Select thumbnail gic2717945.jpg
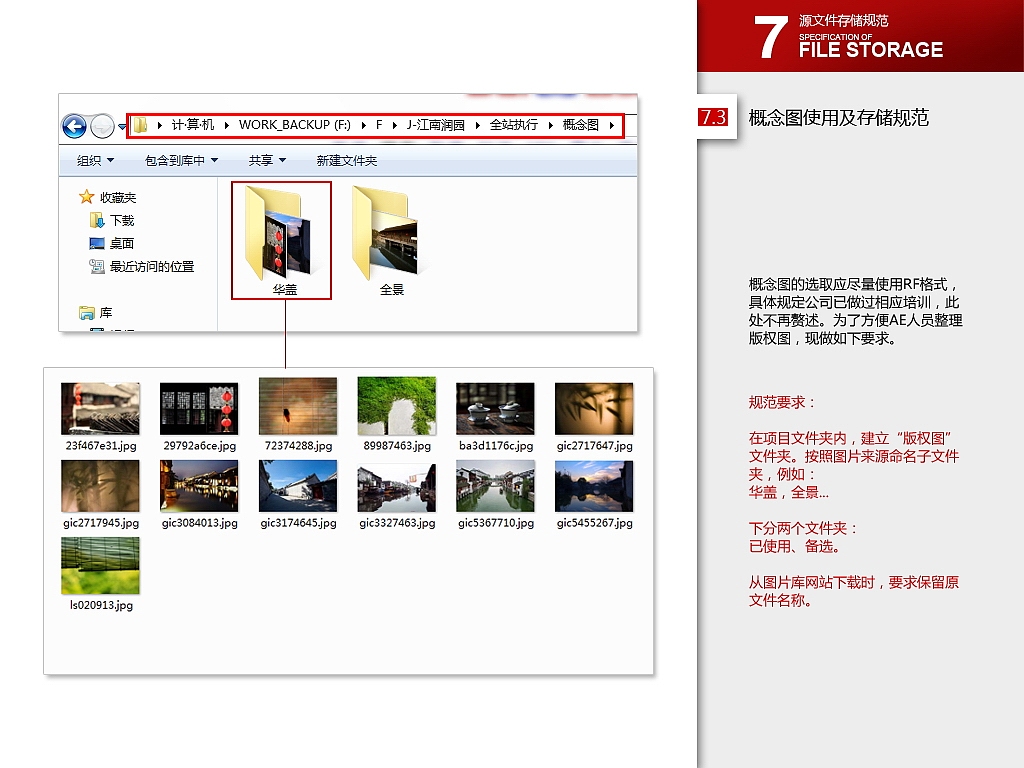 point(101,486)
